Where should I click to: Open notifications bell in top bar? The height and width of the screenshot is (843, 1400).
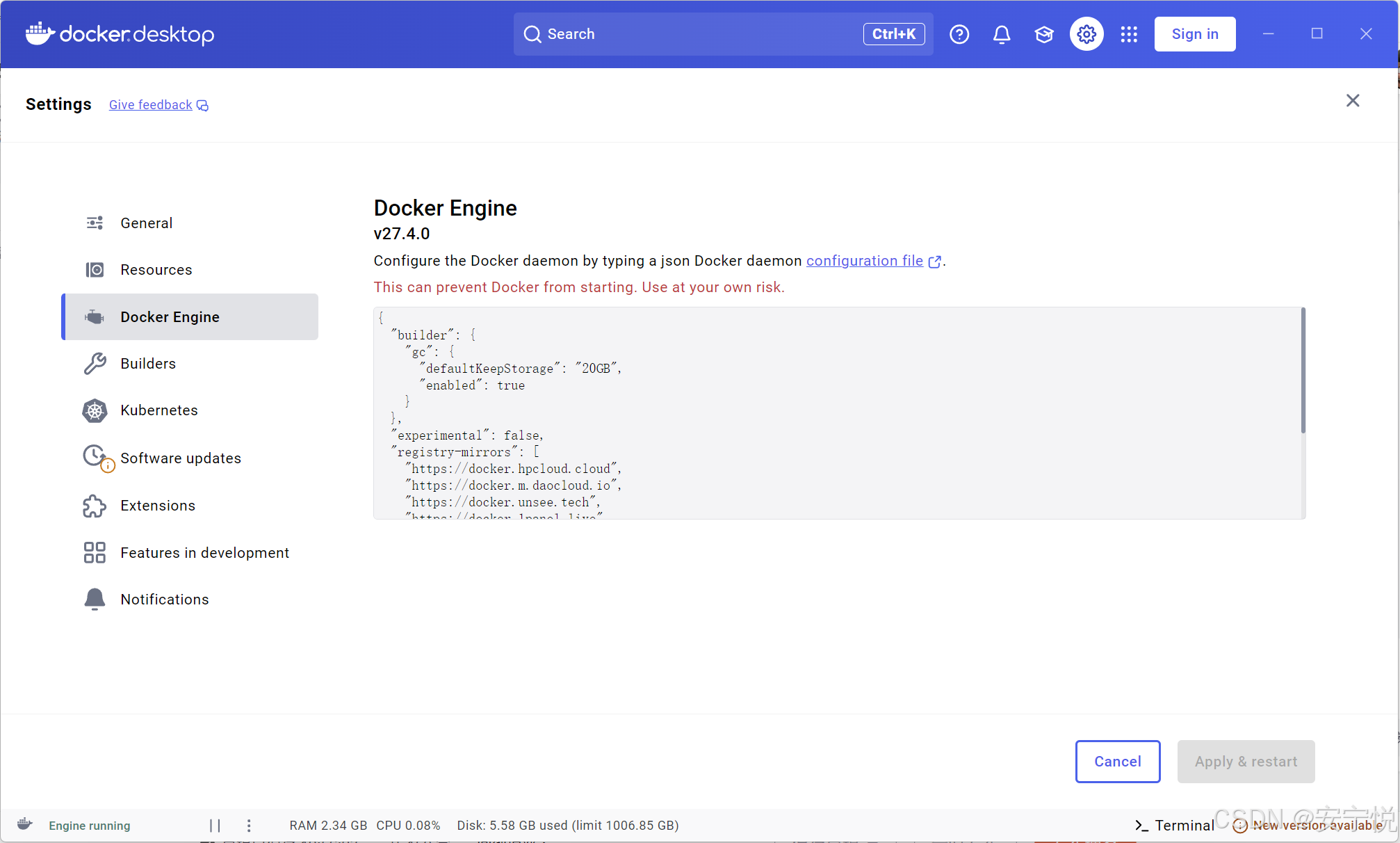pos(1002,34)
